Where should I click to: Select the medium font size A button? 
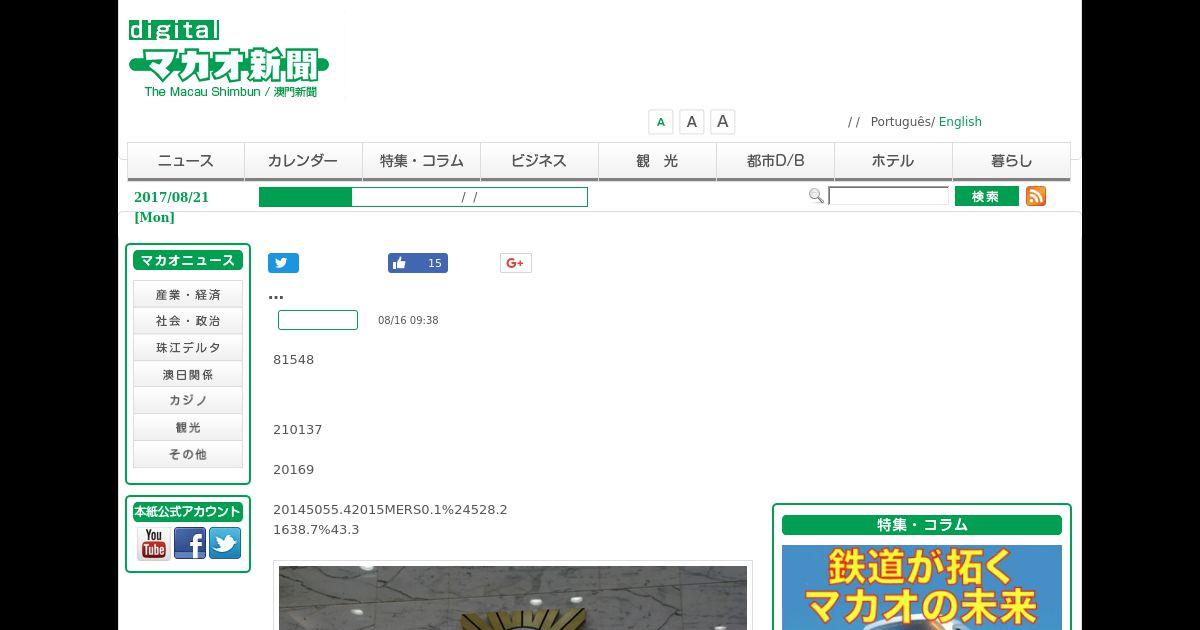point(691,122)
